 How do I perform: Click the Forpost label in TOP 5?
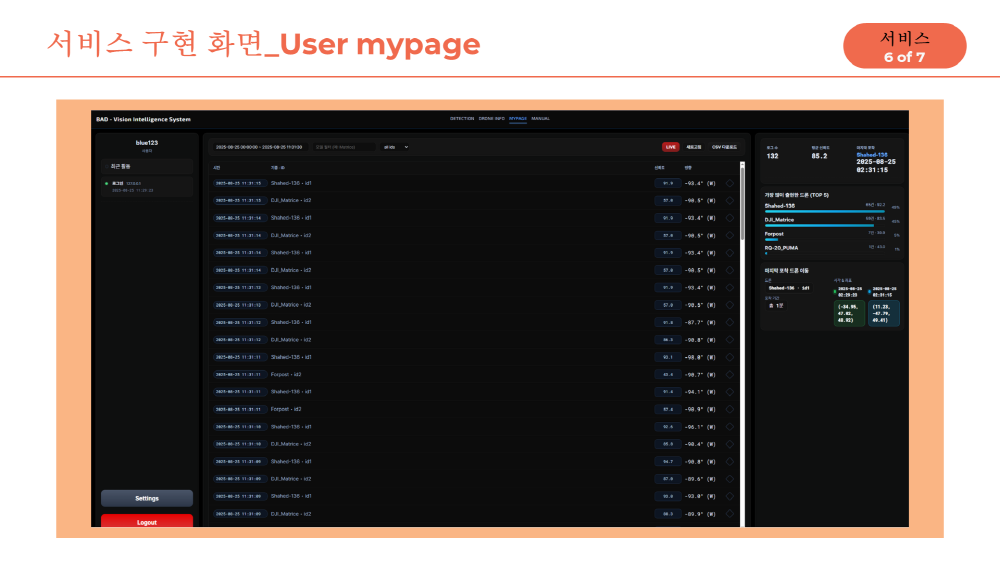774,233
